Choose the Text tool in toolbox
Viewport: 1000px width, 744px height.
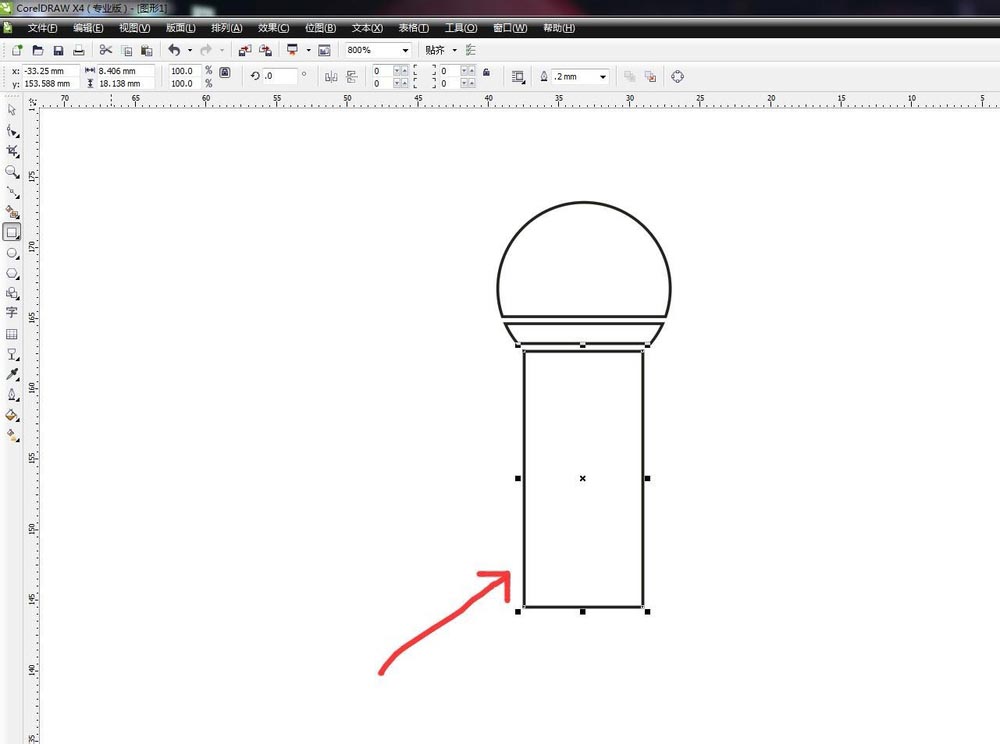coord(11,312)
